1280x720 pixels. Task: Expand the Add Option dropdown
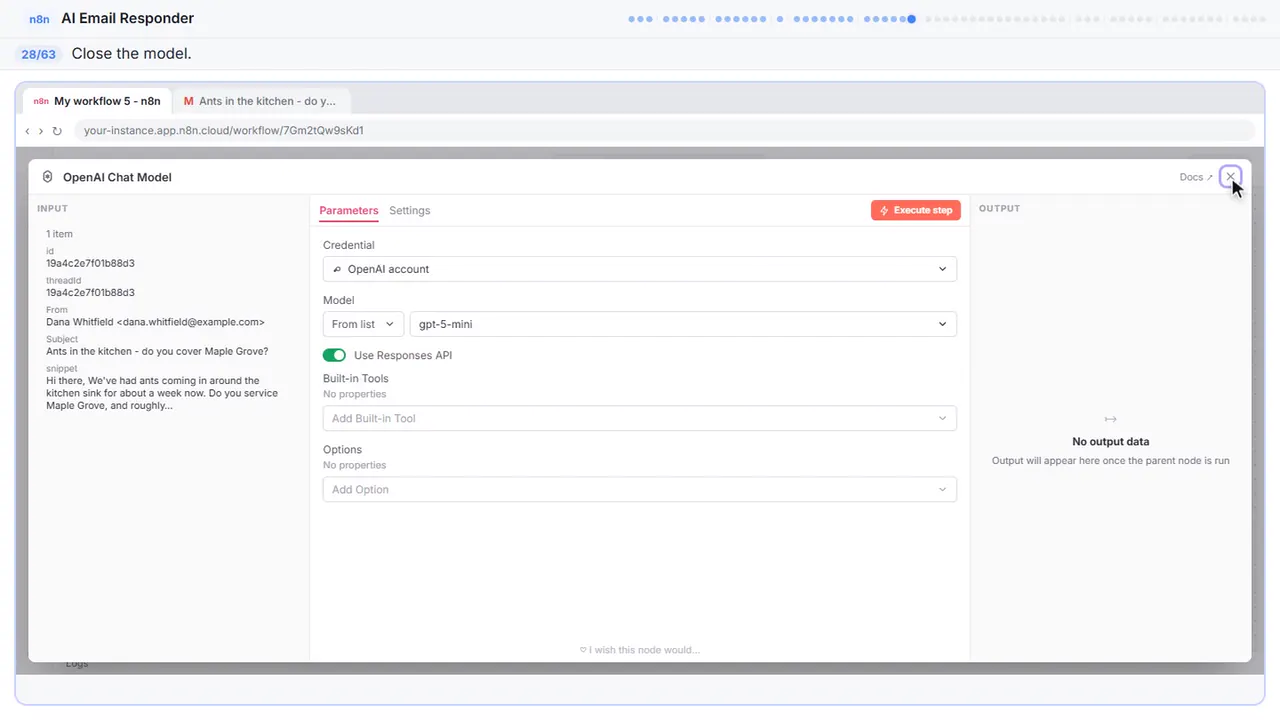(640, 489)
